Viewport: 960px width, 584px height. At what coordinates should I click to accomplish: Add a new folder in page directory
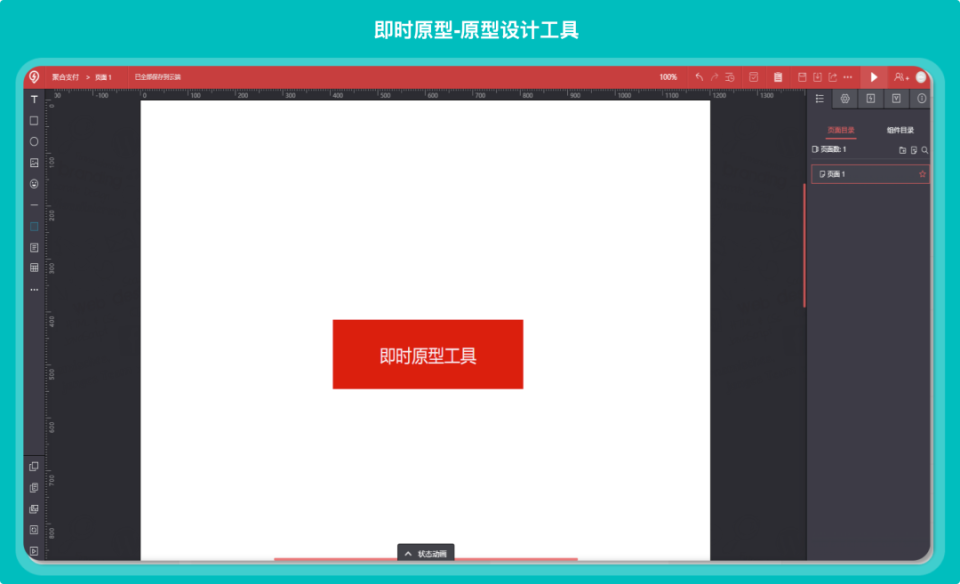coord(902,150)
